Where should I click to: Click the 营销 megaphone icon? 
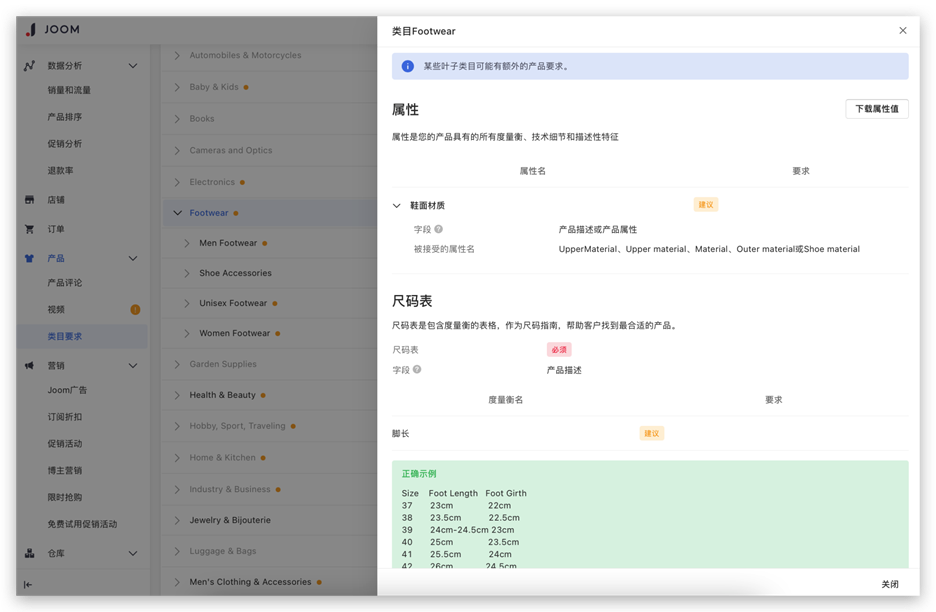coord(29,366)
